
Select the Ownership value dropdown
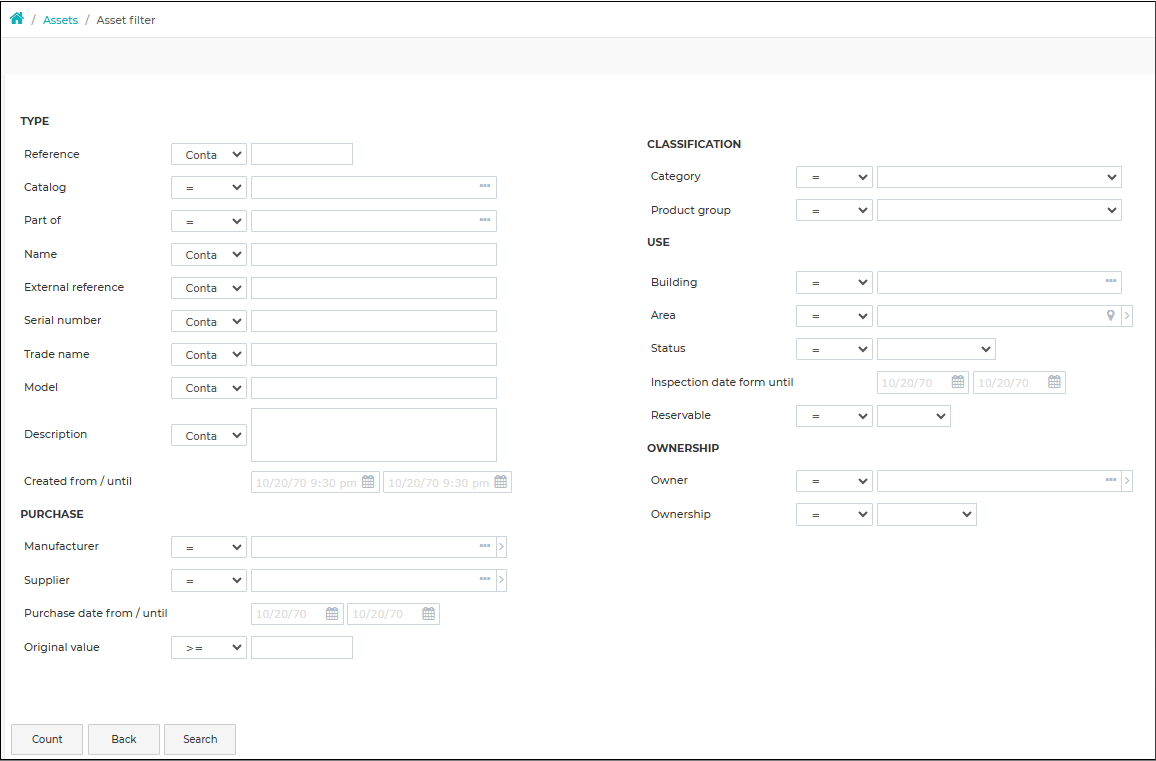pos(927,515)
